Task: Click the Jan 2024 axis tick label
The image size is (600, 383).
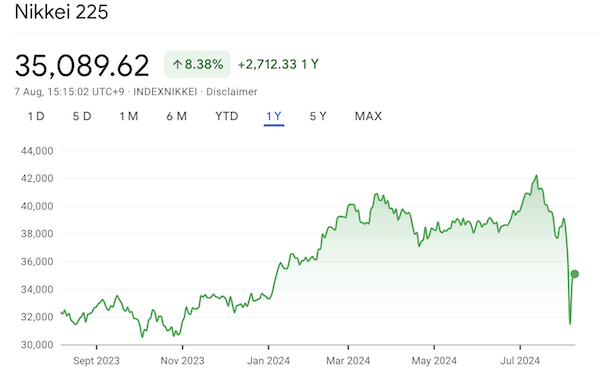Action: click(x=268, y=360)
